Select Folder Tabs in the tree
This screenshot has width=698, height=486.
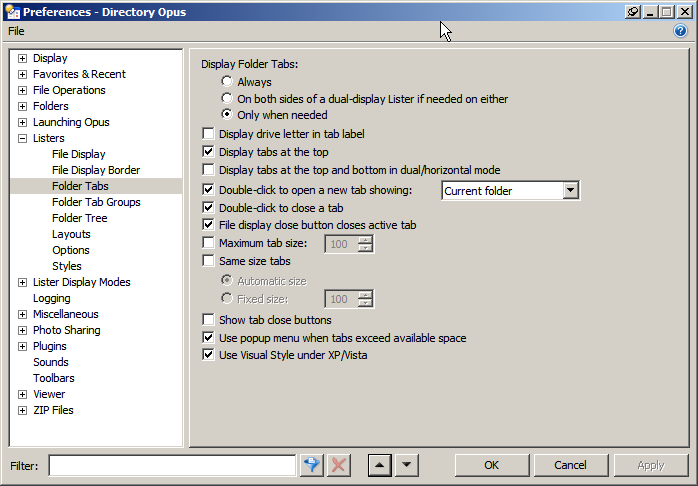click(x=80, y=186)
